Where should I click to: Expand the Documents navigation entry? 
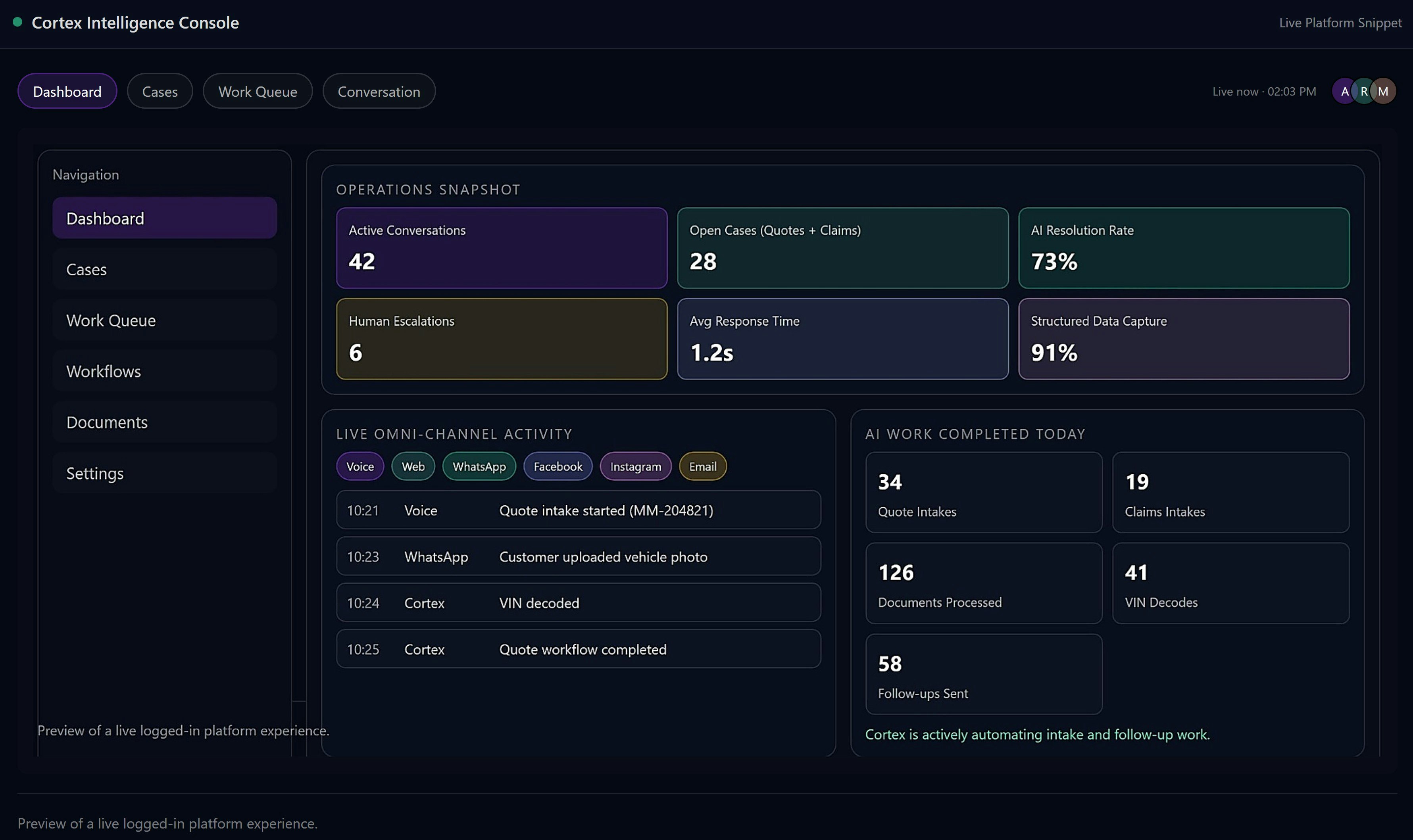pos(163,422)
